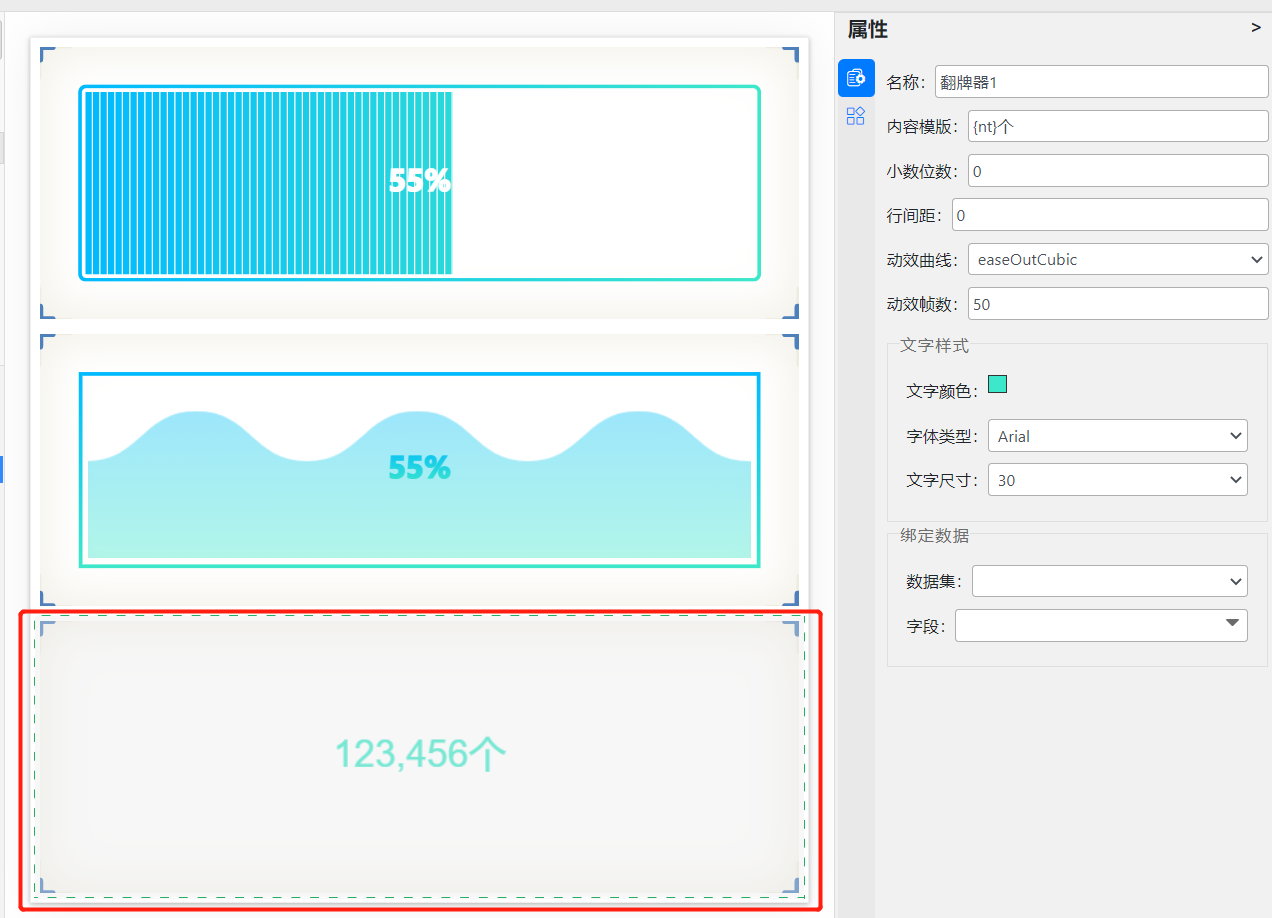The image size is (1272, 918).
Task: Click the 行间距 input field
Action: tap(1110, 215)
